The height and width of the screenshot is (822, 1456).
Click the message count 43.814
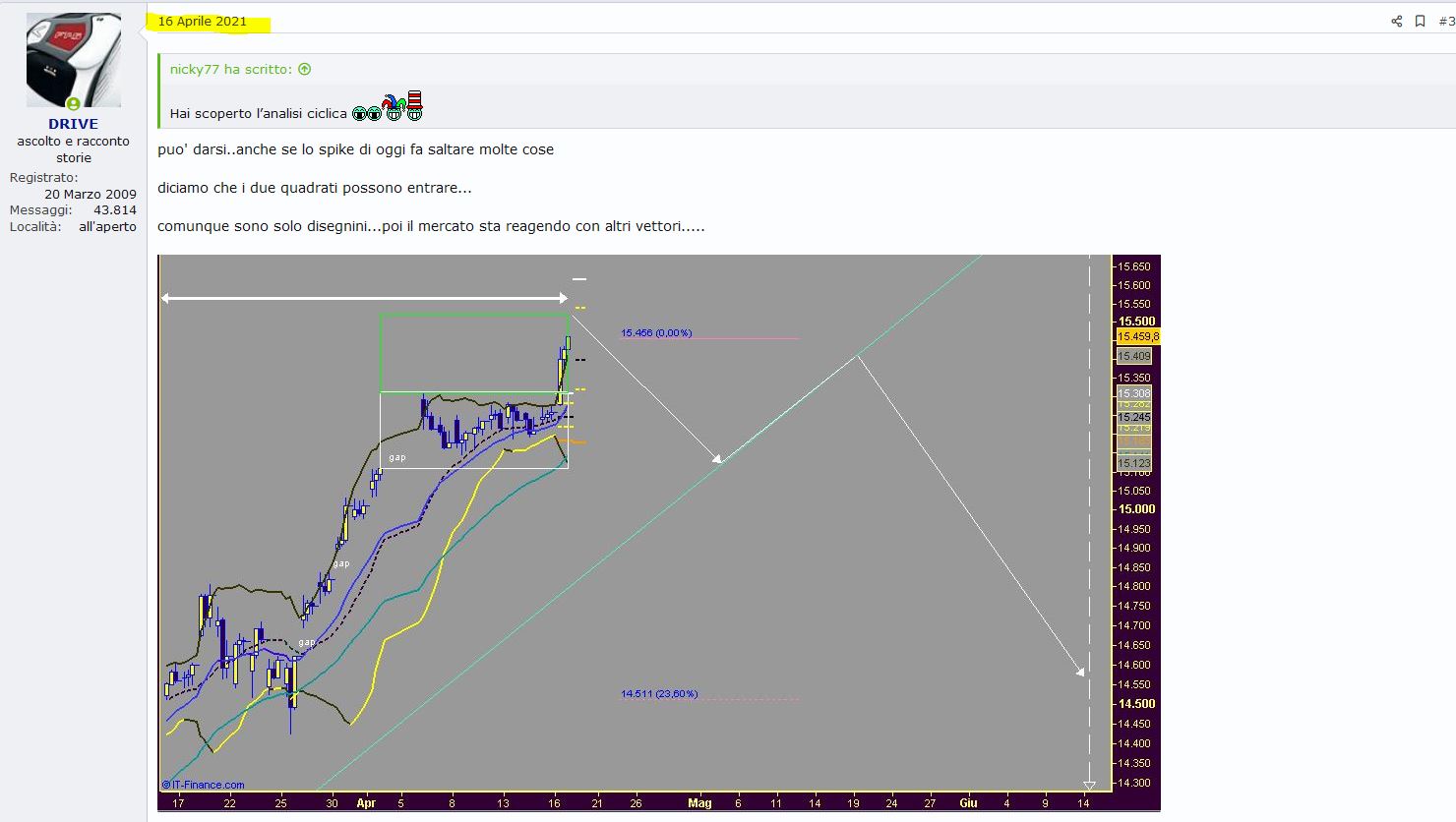coord(115,209)
